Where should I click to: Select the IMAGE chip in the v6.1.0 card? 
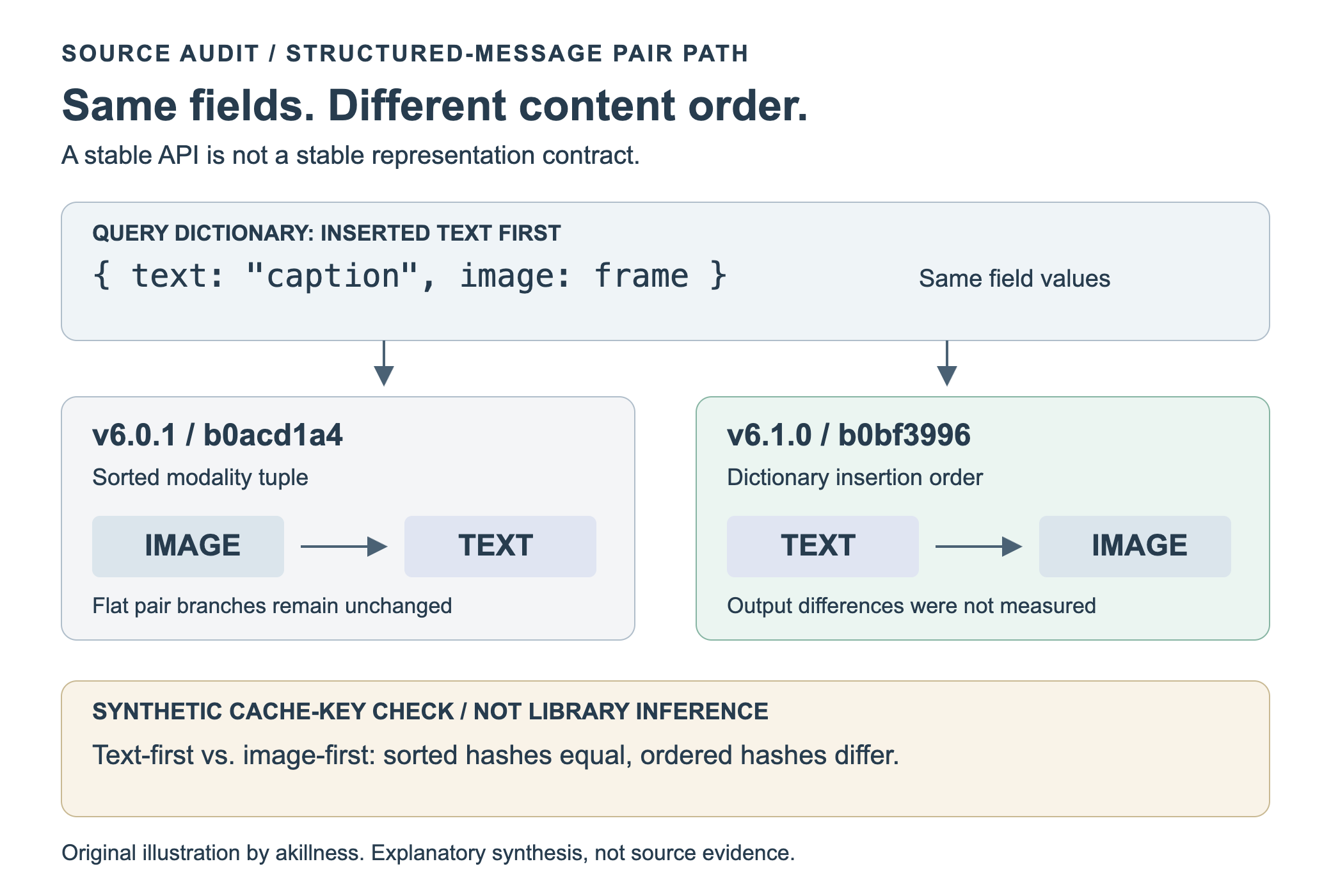coord(1135,546)
